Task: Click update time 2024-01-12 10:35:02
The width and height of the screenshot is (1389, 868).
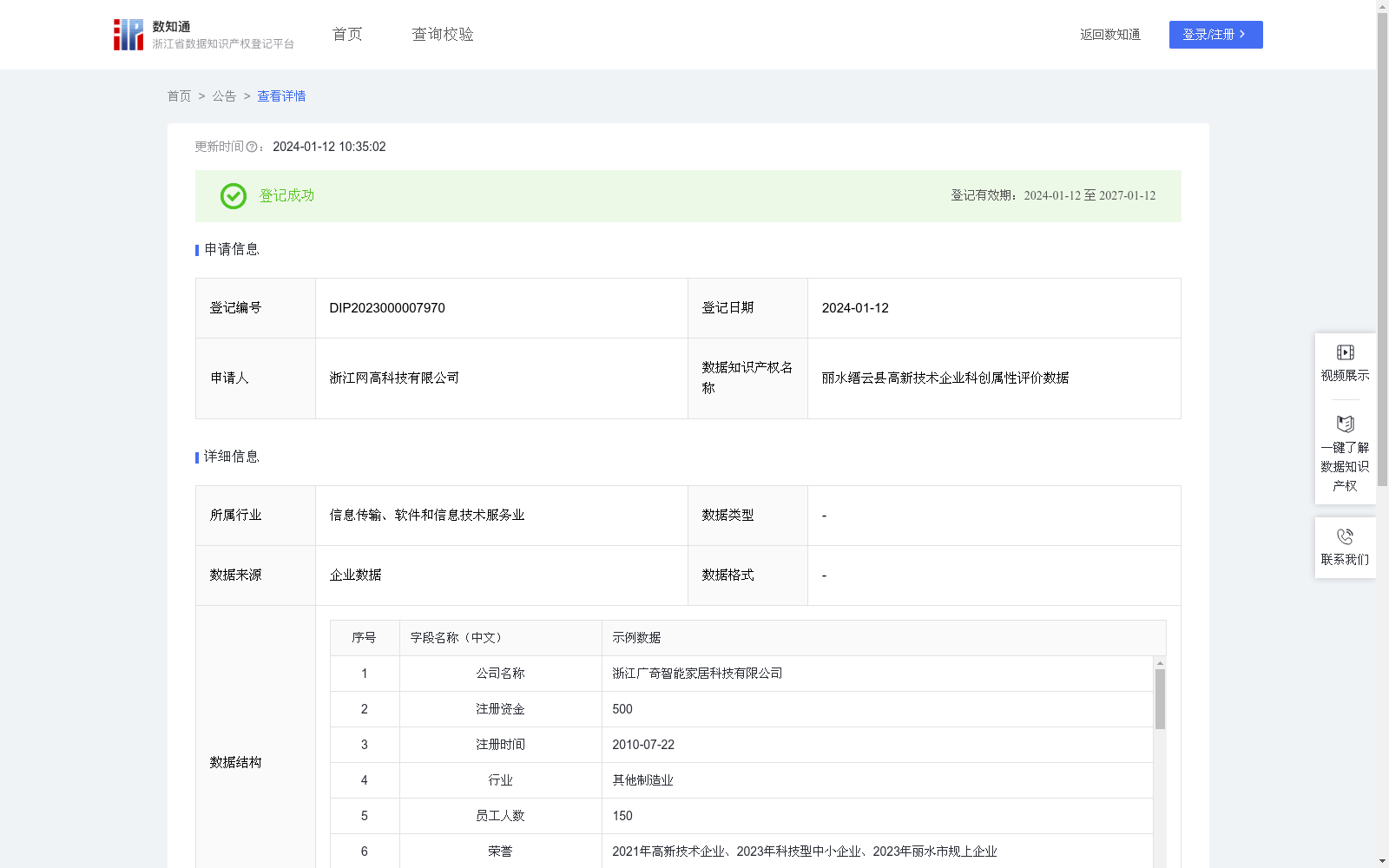Action: pos(329,148)
